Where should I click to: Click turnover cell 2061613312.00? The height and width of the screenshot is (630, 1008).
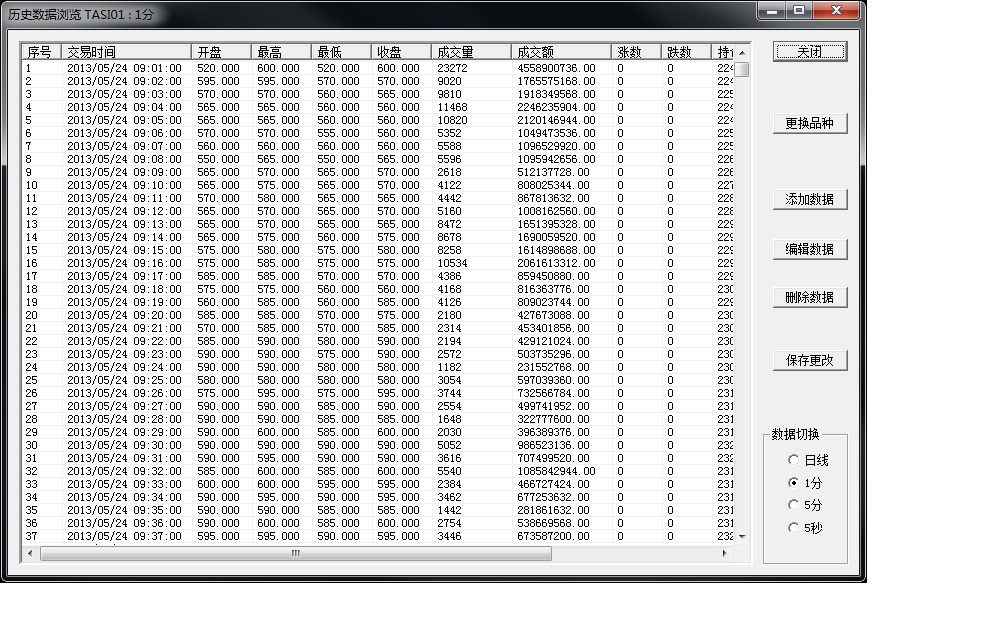point(557,263)
